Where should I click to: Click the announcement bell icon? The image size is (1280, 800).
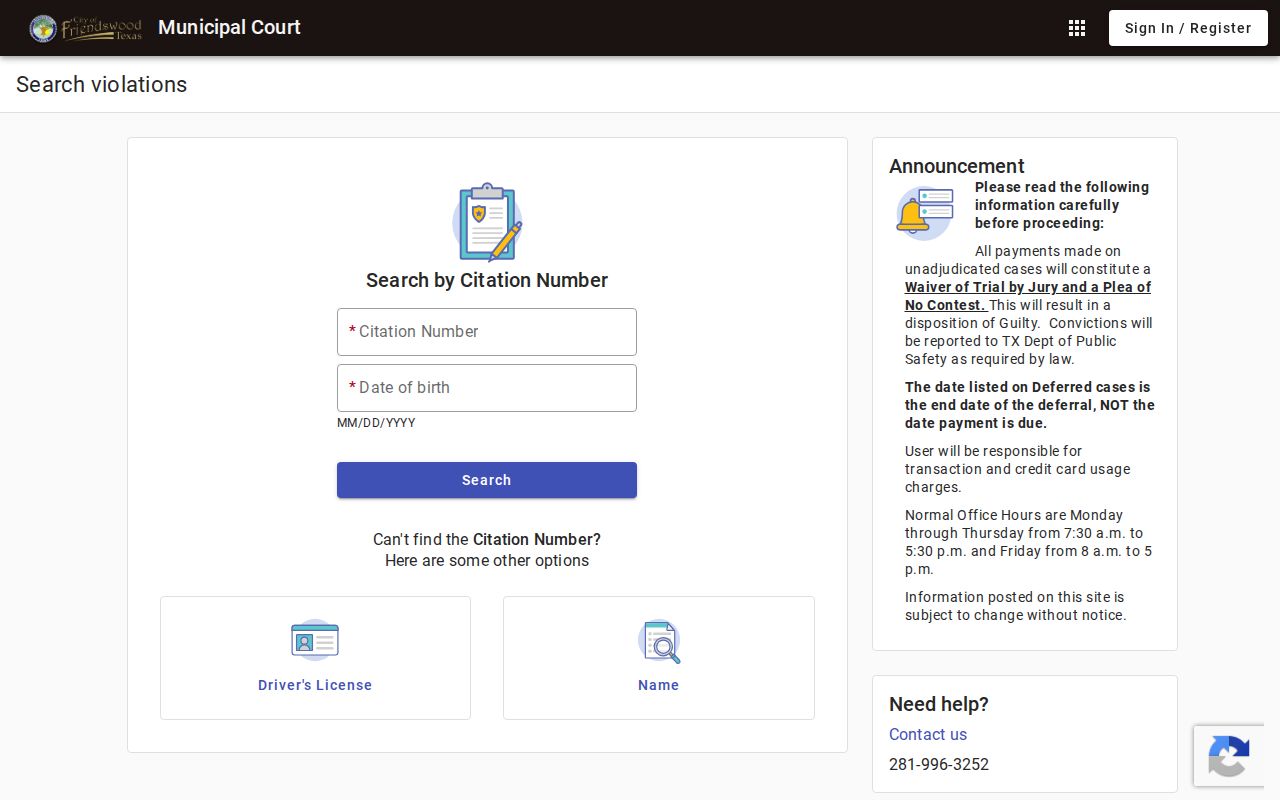[x=925, y=212]
